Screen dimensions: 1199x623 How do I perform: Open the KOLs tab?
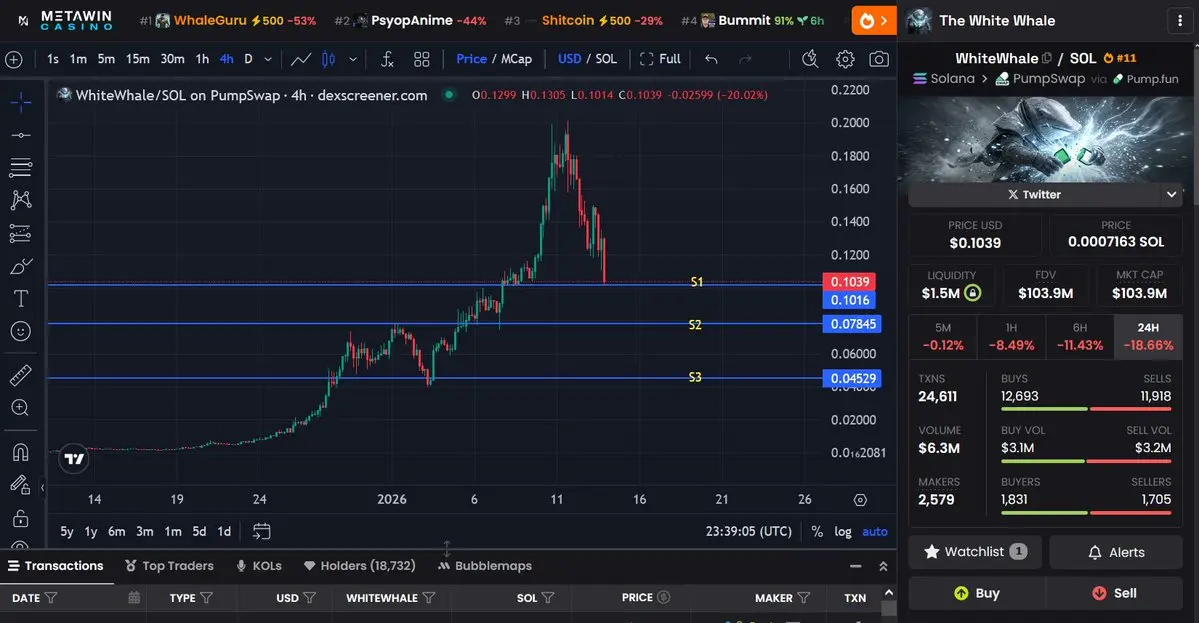[x=259, y=566]
